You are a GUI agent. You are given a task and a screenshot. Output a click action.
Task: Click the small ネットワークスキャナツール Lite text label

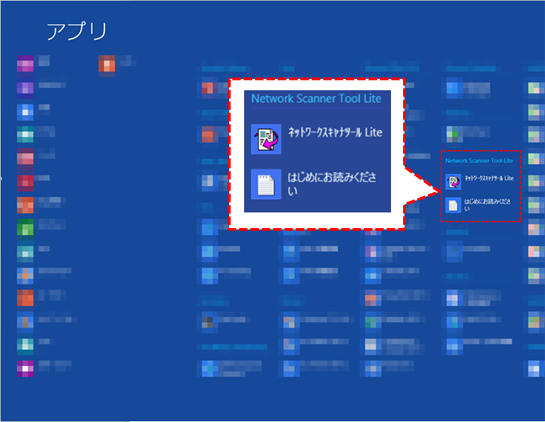tap(489, 178)
